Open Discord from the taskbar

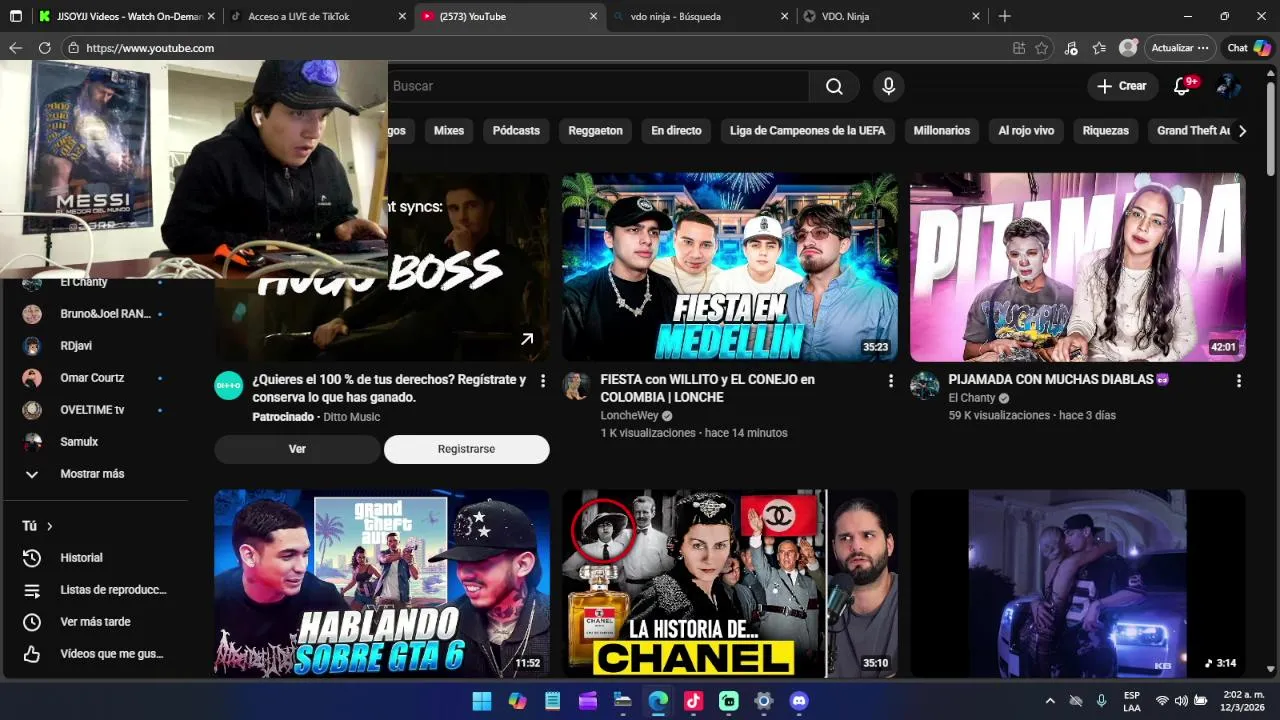pyautogui.click(x=799, y=701)
